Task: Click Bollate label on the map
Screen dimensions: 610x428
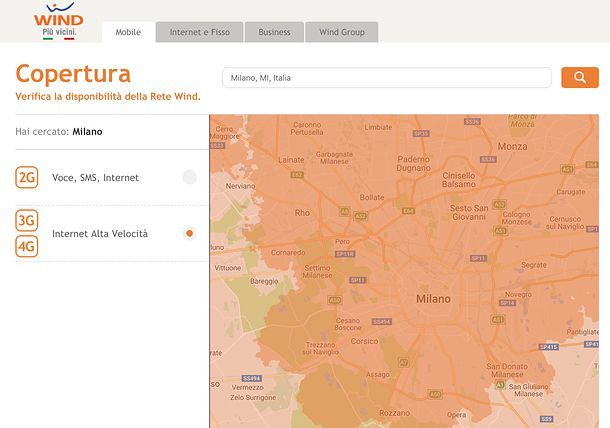Action: pyautogui.click(x=372, y=197)
